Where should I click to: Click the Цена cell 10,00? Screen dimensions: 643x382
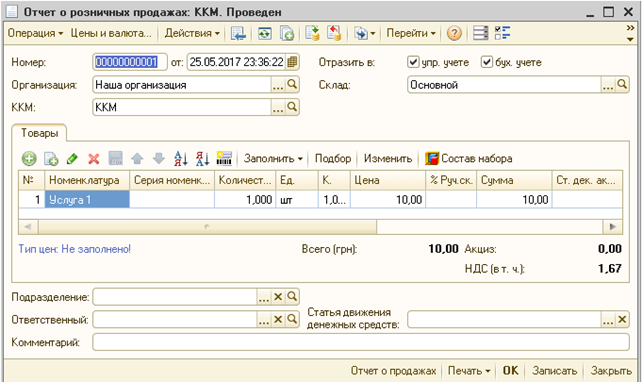click(x=388, y=200)
